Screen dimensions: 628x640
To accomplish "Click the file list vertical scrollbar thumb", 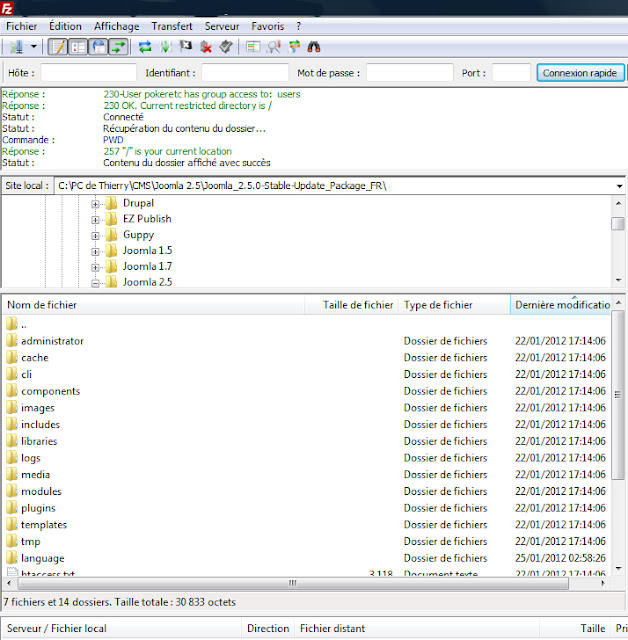I will (x=618, y=395).
